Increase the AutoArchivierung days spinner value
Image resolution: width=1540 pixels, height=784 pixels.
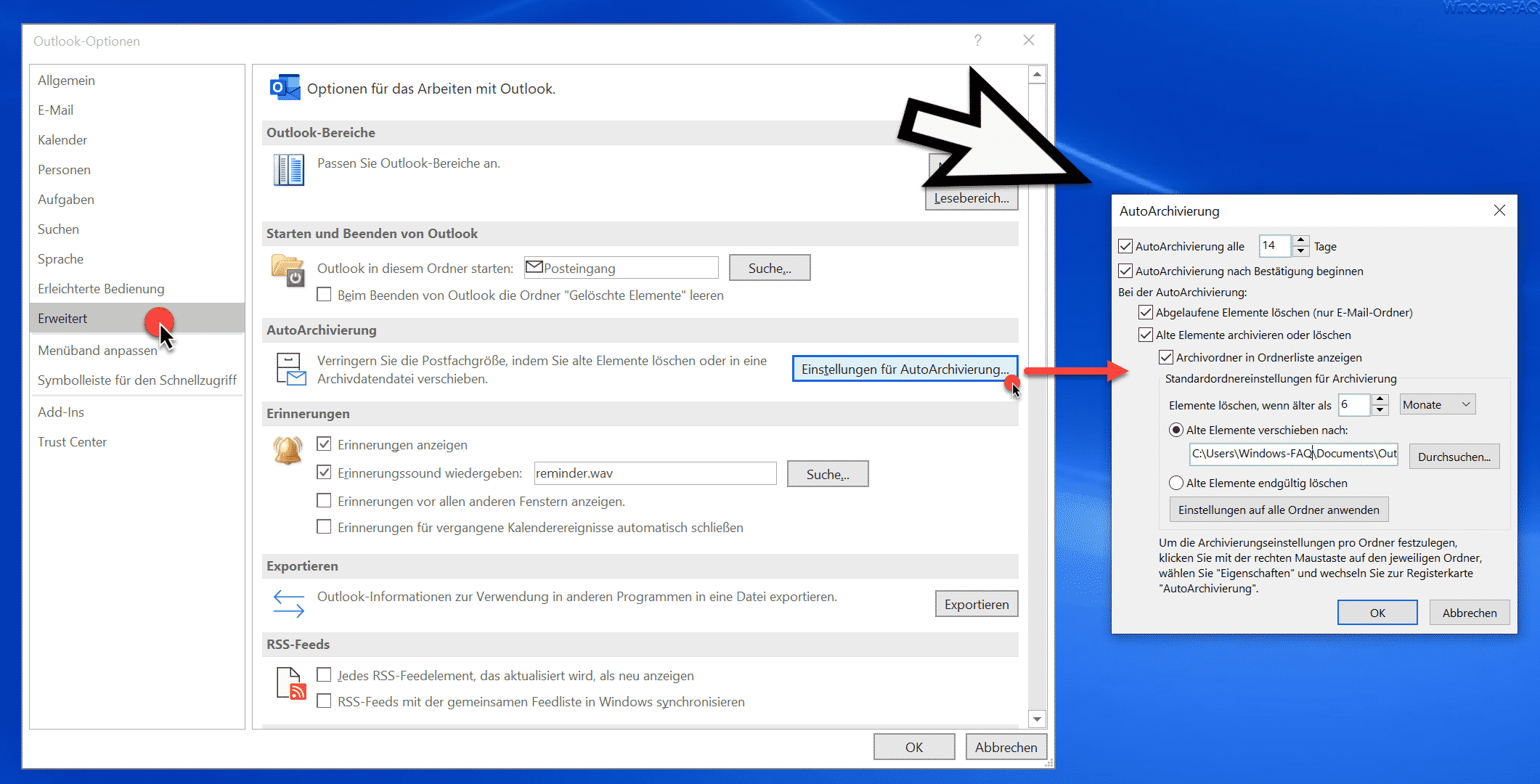tap(1301, 240)
